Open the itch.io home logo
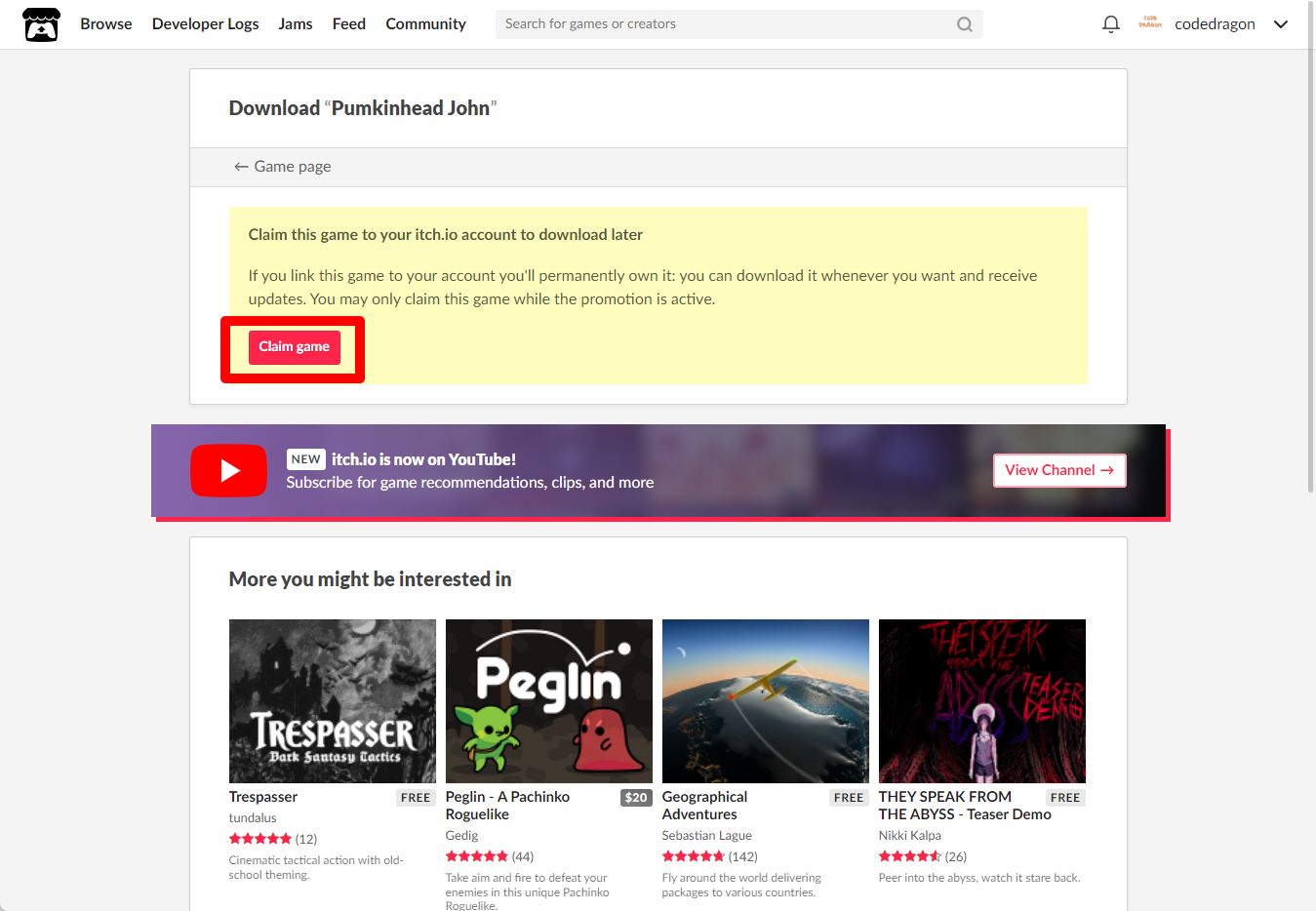The image size is (1316, 911). 41,24
